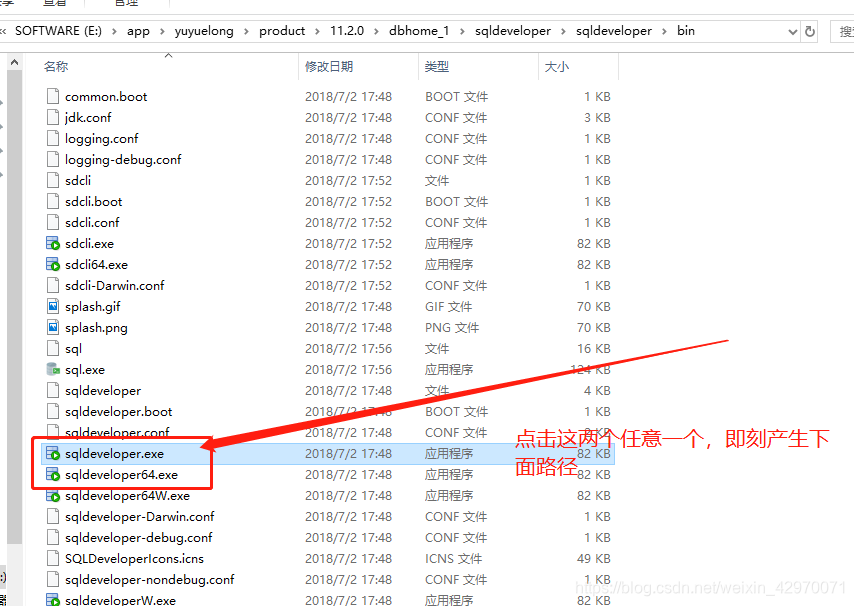Click the navigation pane vertical scrollbar
The image size is (854, 606).
point(15,308)
